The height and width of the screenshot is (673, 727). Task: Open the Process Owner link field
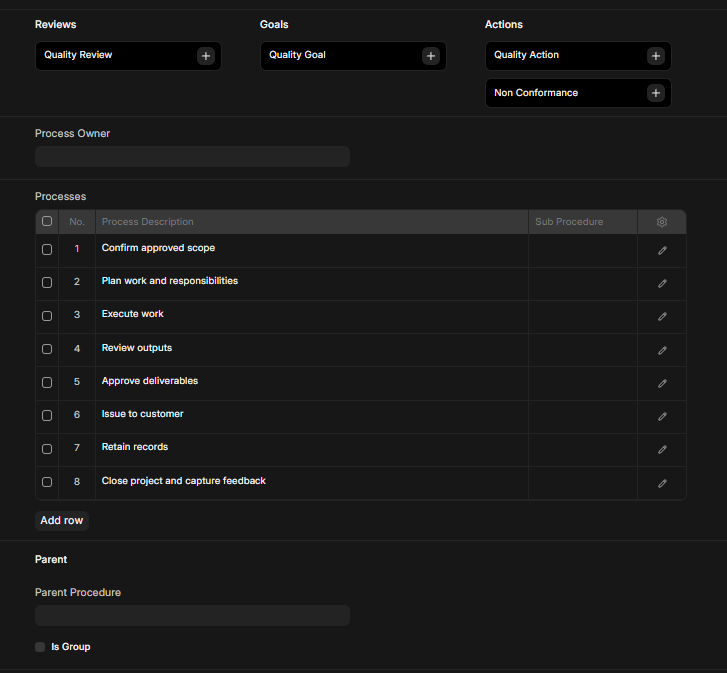192,157
